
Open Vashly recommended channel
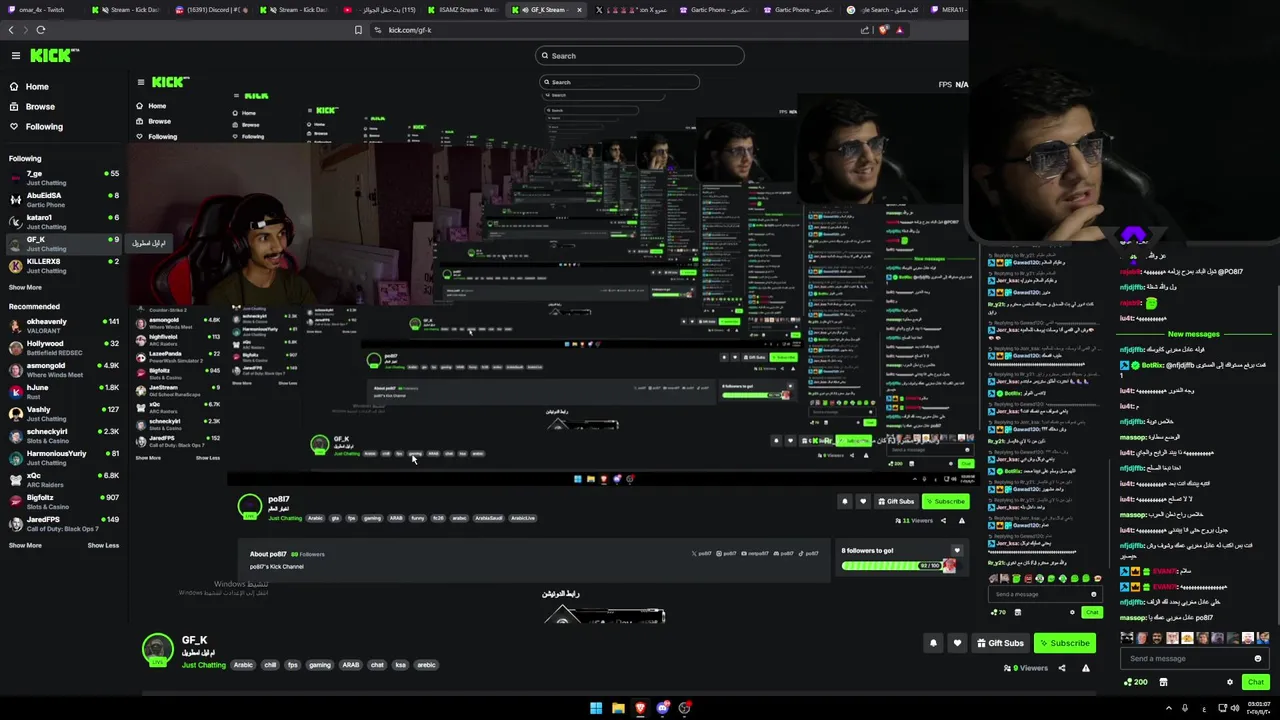pyautogui.click(x=63, y=414)
